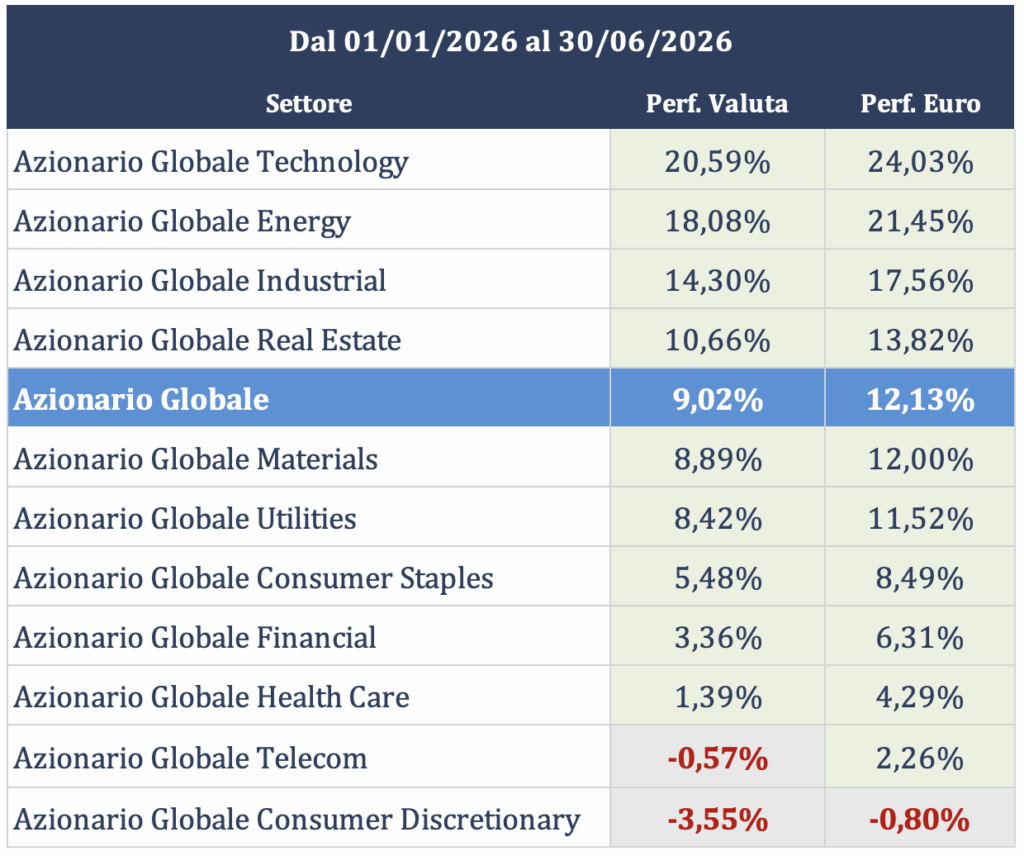Viewport: 1024px width, 856px height.
Task: Click the 24,03% Technology euro value
Action: pos(920,161)
